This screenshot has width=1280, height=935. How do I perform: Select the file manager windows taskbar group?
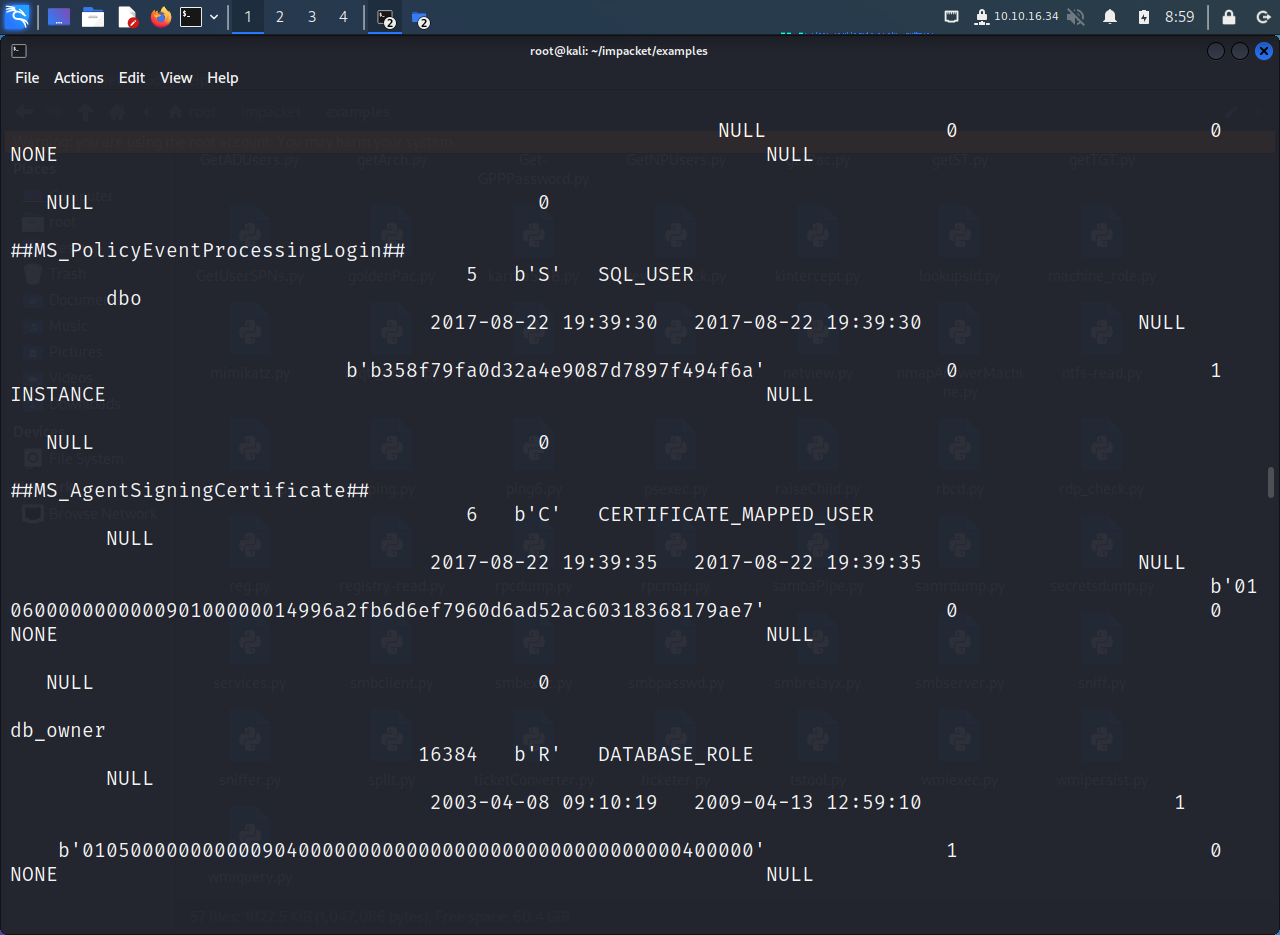coord(420,18)
